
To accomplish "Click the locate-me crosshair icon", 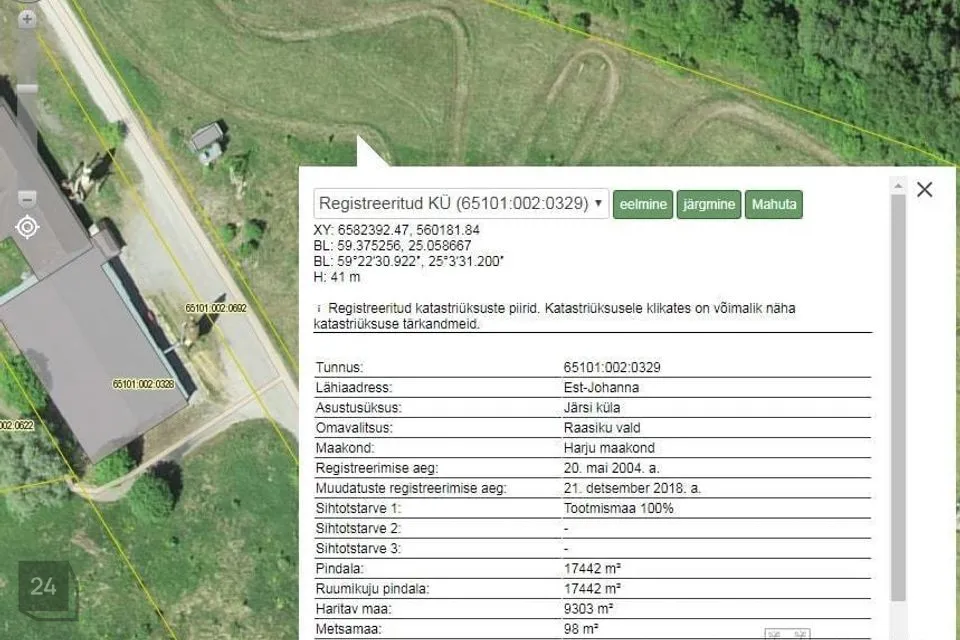I will click(x=27, y=227).
